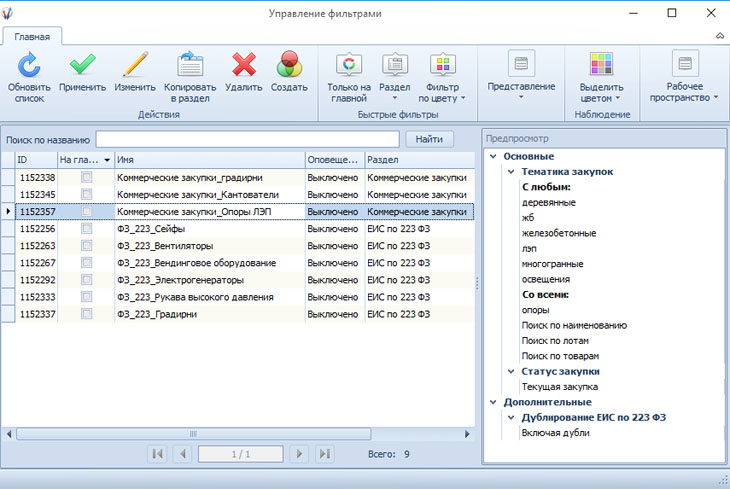The height and width of the screenshot is (489, 730).
Task: Delete filter using red X Удалить
Action: [243, 64]
